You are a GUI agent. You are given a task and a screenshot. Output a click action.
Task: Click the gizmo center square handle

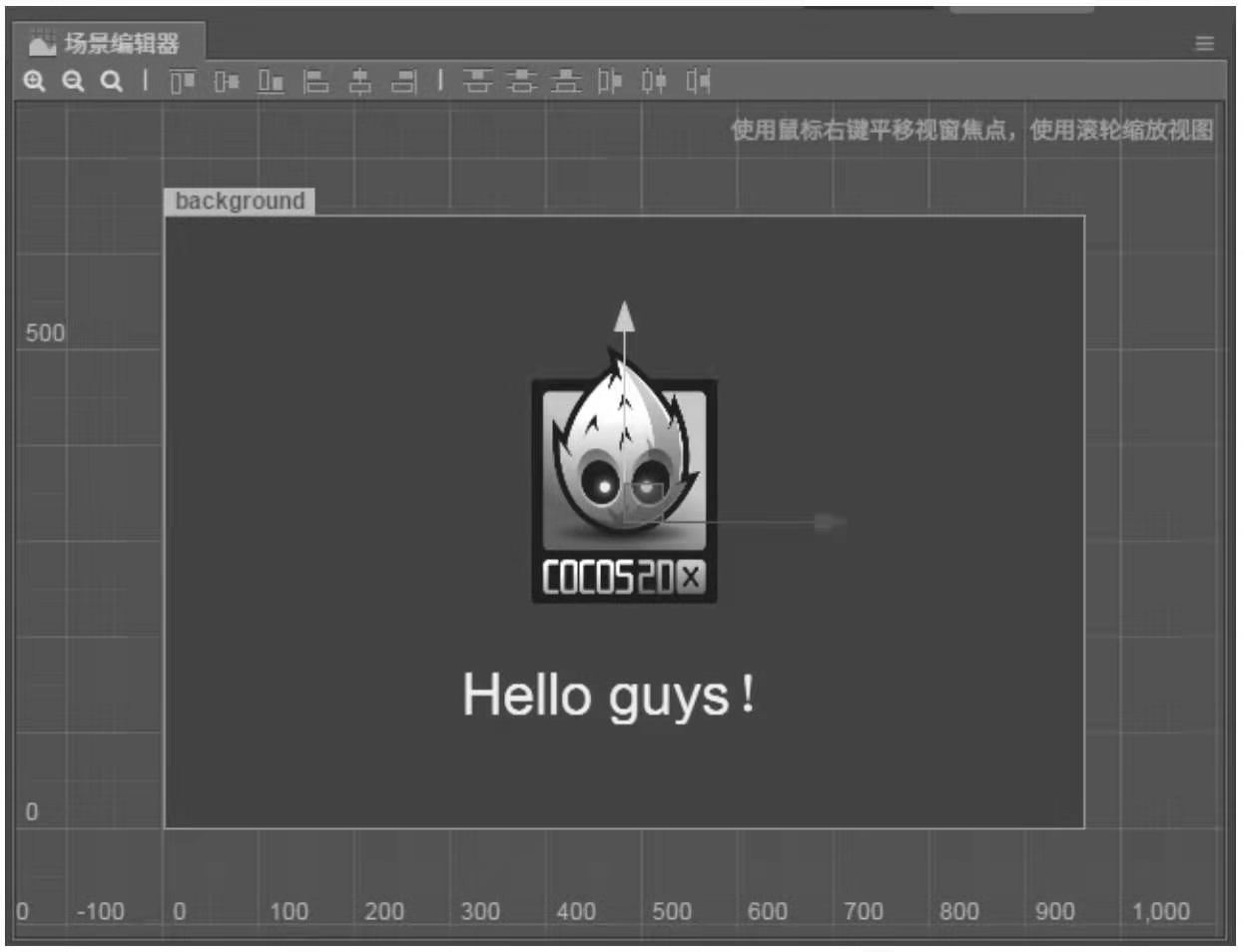644,502
